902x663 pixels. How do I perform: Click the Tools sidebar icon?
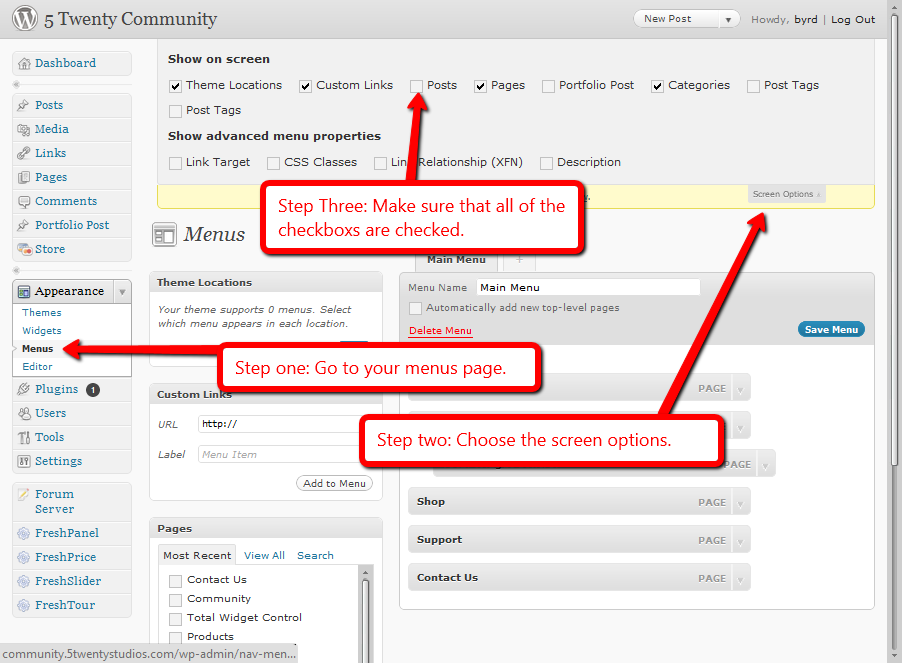click(x=24, y=438)
